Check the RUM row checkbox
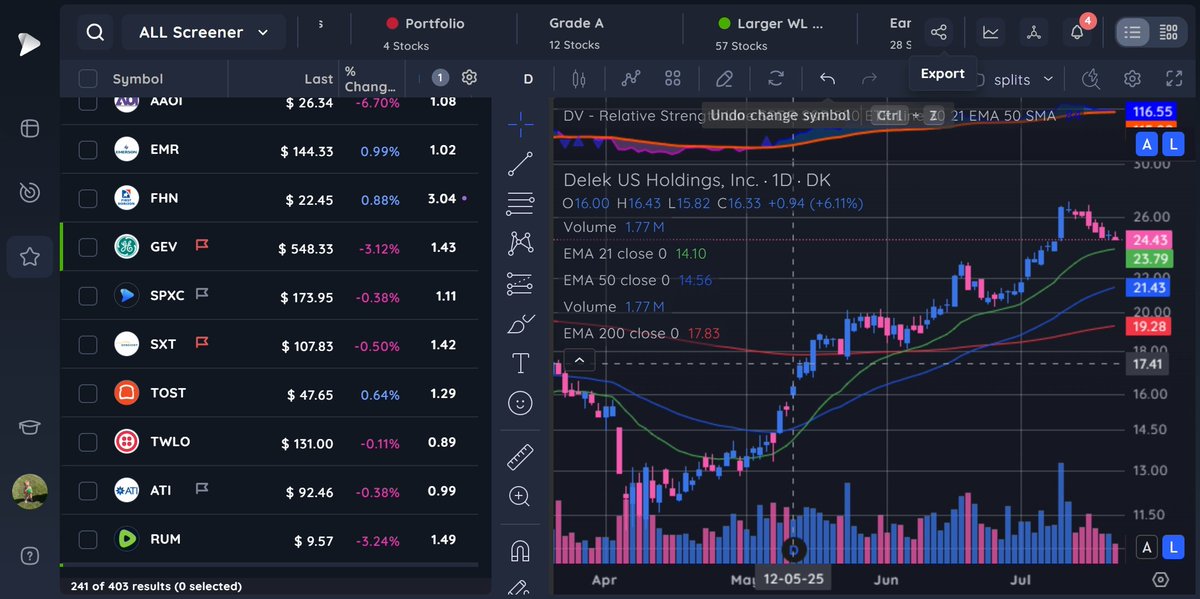This screenshot has height=599, width=1200. tap(88, 539)
